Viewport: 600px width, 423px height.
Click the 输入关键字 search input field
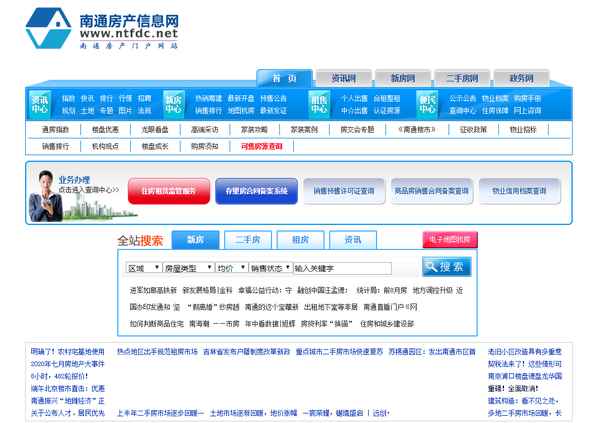pos(355,268)
